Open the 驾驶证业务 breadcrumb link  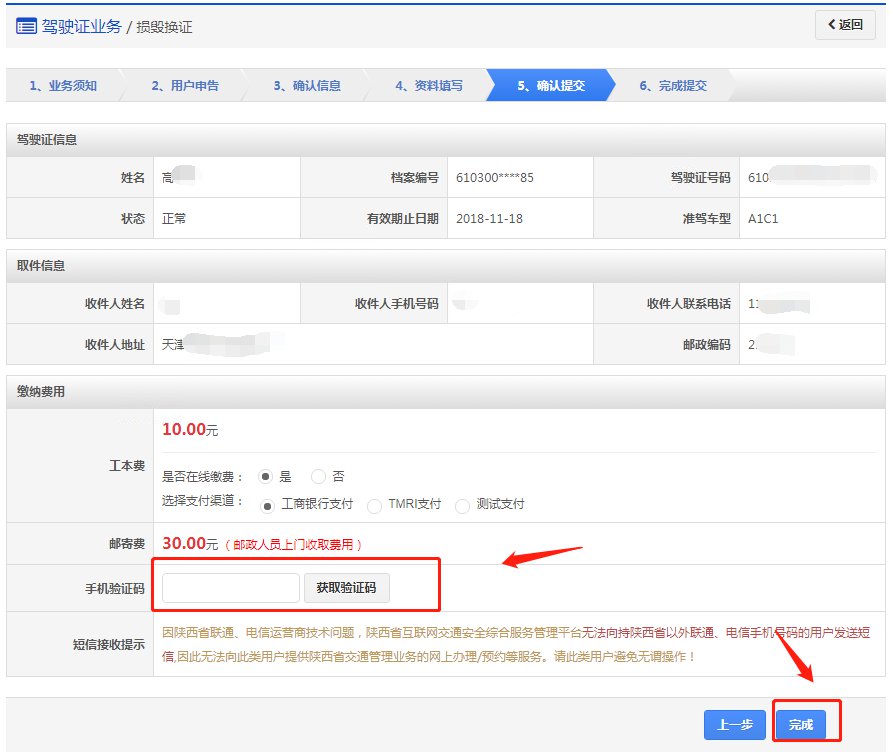tap(81, 27)
